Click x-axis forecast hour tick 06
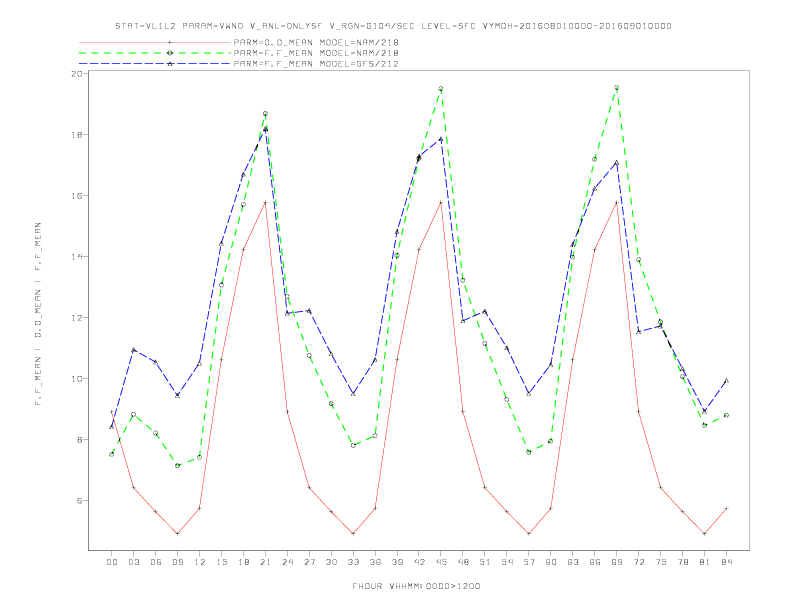 click(156, 562)
